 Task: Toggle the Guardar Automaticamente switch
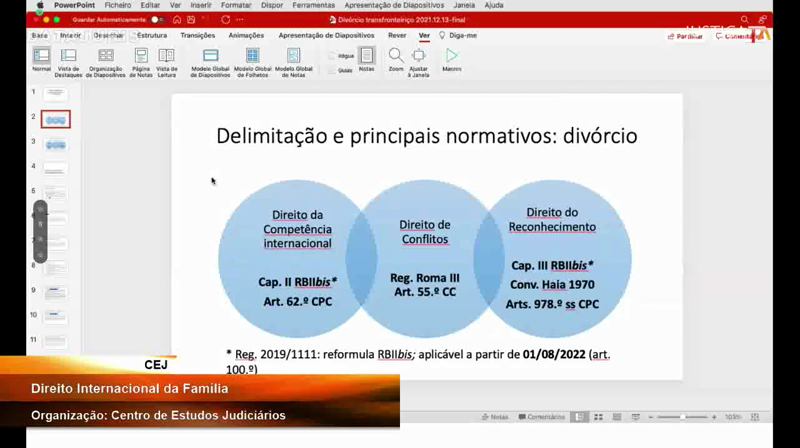[157, 19]
